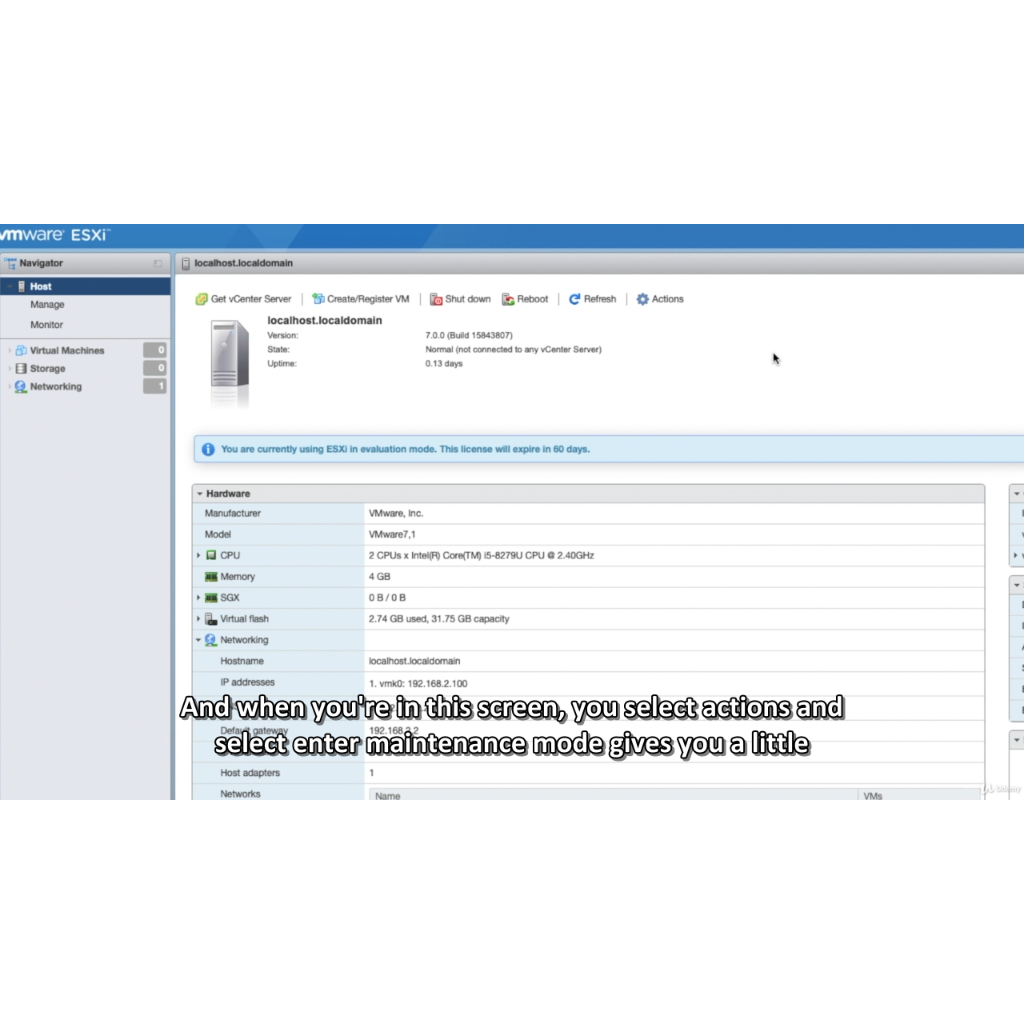Click the Virtual flash icon in Hardware

point(211,618)
